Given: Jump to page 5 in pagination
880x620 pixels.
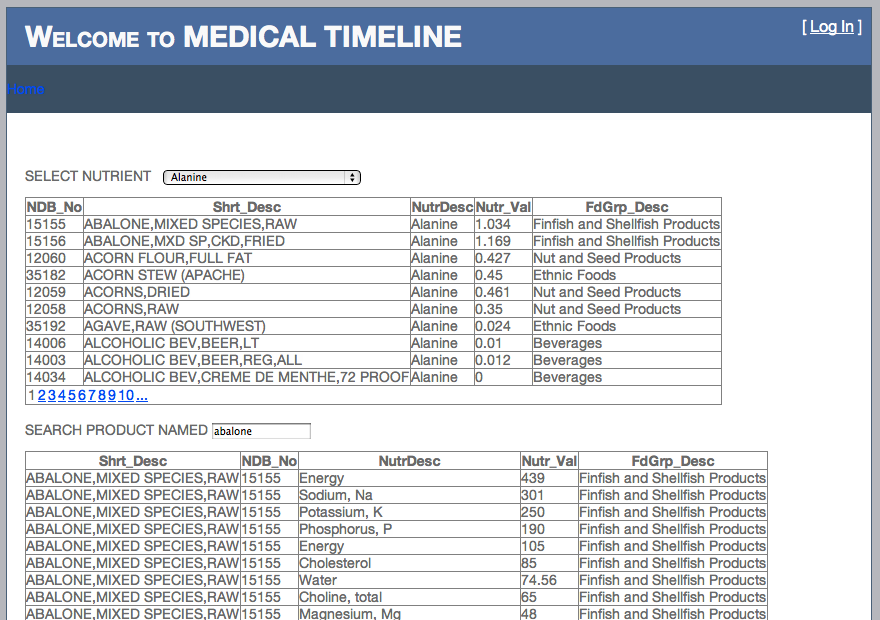Looking at the screenshot, I should pos(72,396).
